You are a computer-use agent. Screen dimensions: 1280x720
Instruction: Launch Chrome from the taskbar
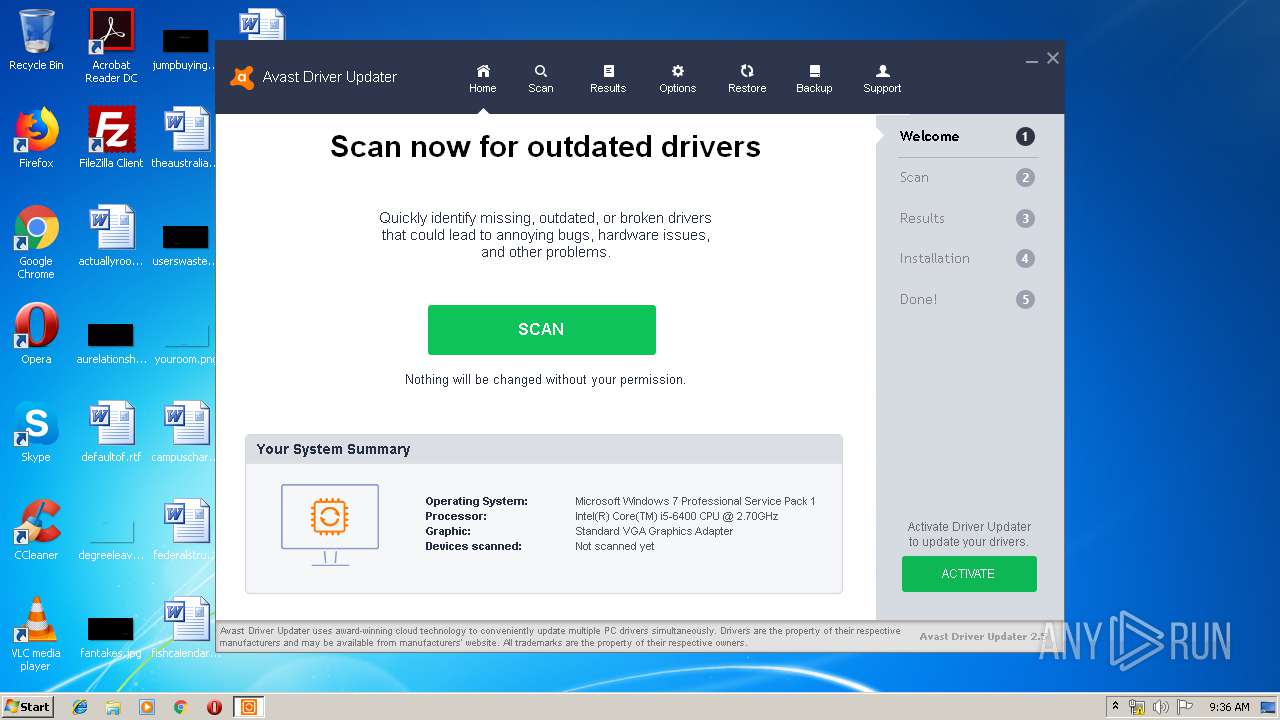(181, 707)
